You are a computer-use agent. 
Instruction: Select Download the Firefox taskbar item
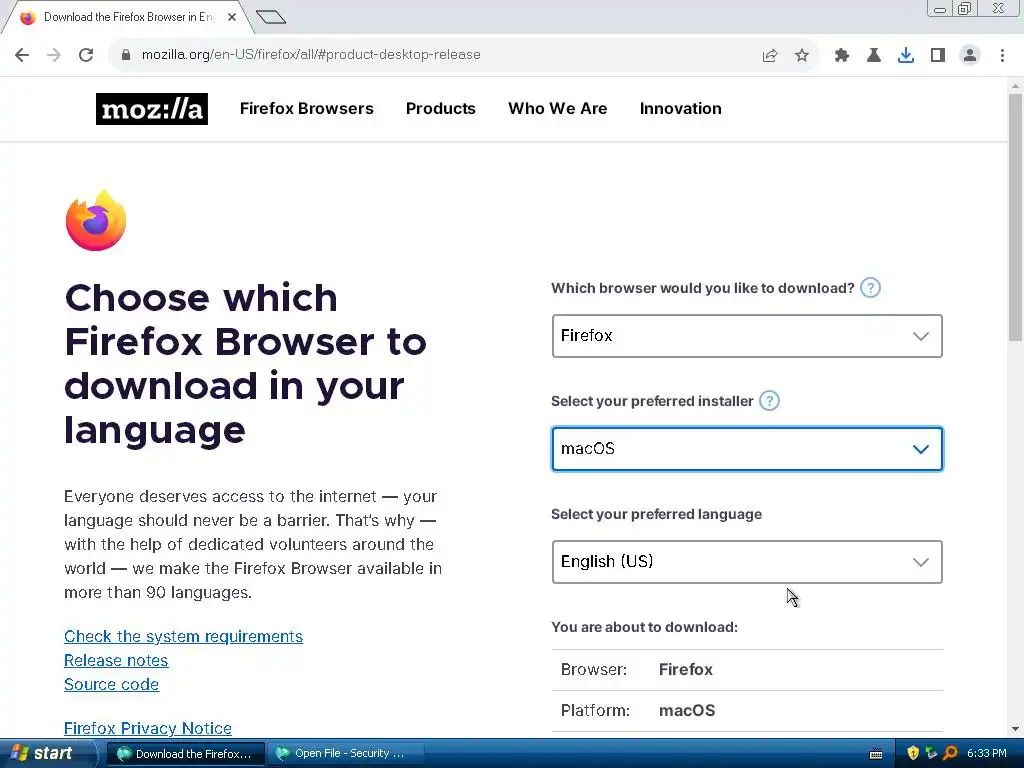click(x=185, y=754)
